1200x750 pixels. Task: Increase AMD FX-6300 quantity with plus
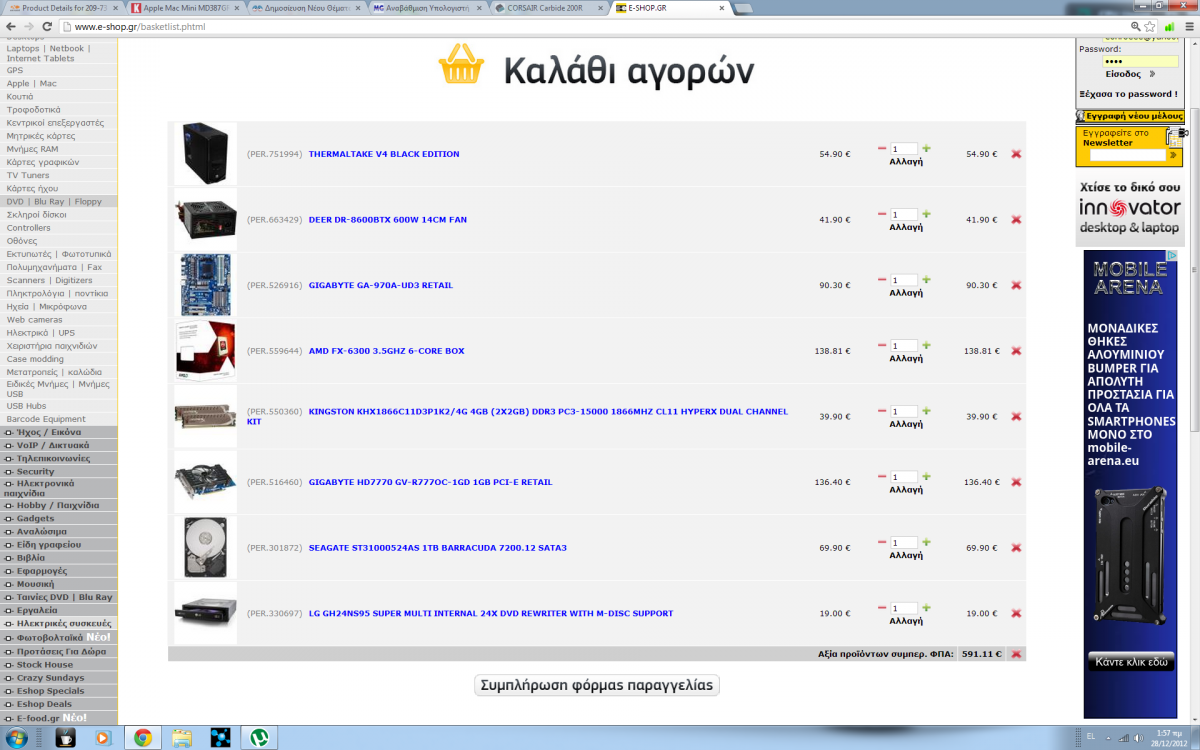pos(926,345)
